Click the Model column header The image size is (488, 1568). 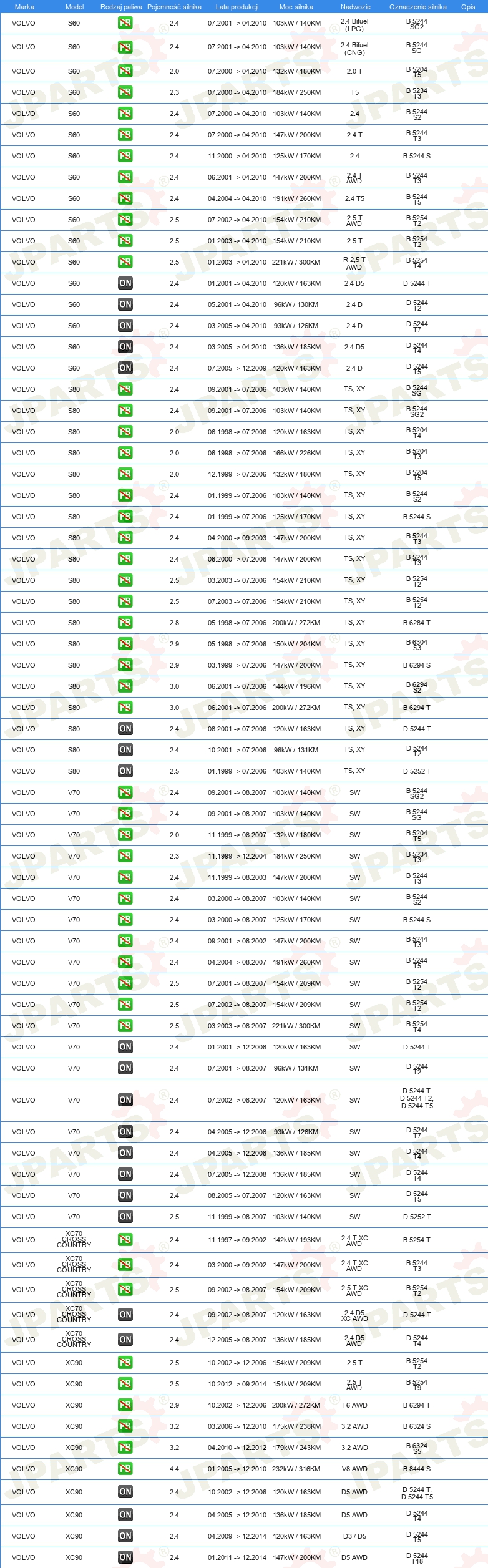[75, 7]
